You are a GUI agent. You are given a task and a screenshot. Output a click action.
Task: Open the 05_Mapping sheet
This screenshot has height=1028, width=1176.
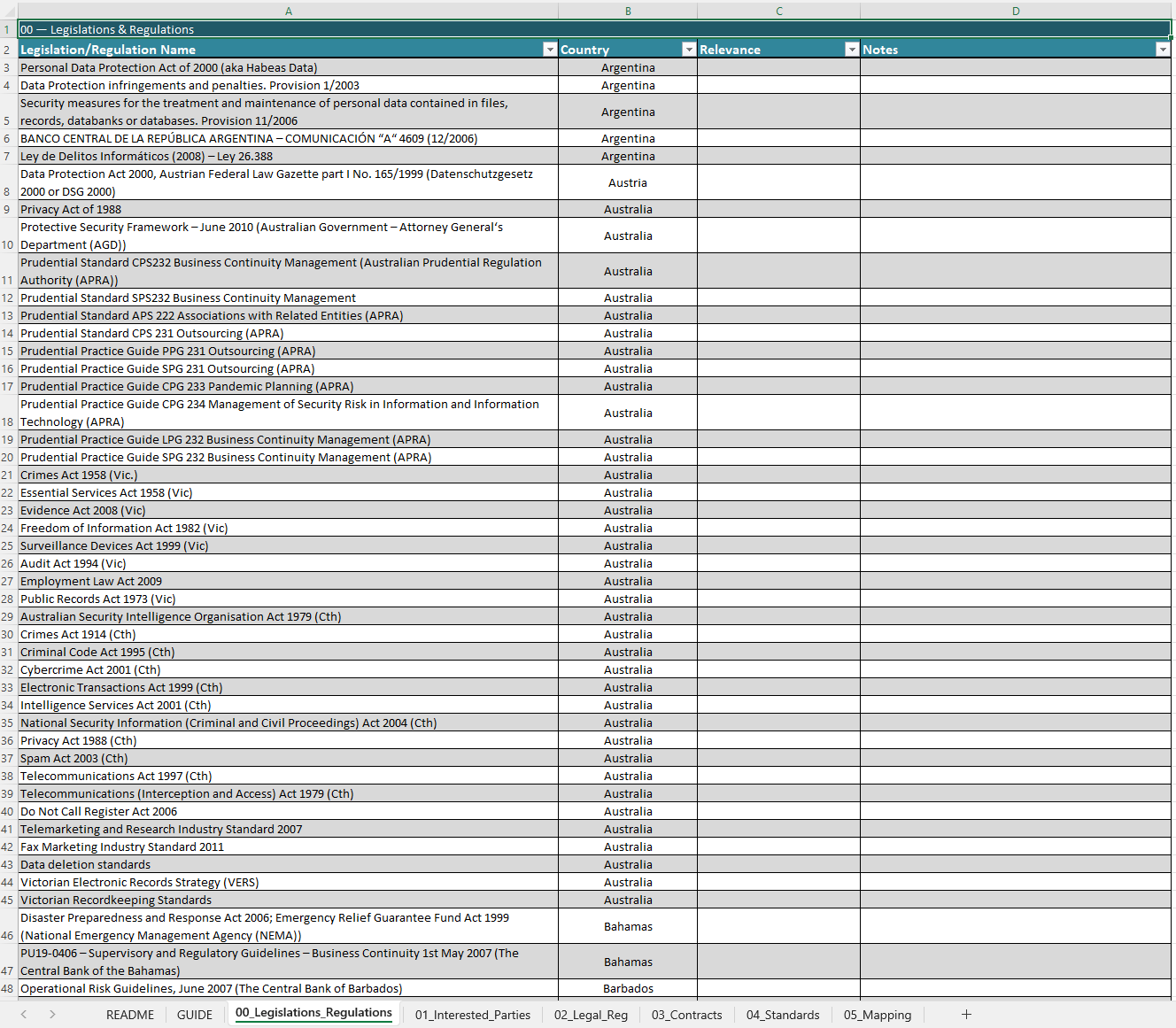click(877, 1015)
